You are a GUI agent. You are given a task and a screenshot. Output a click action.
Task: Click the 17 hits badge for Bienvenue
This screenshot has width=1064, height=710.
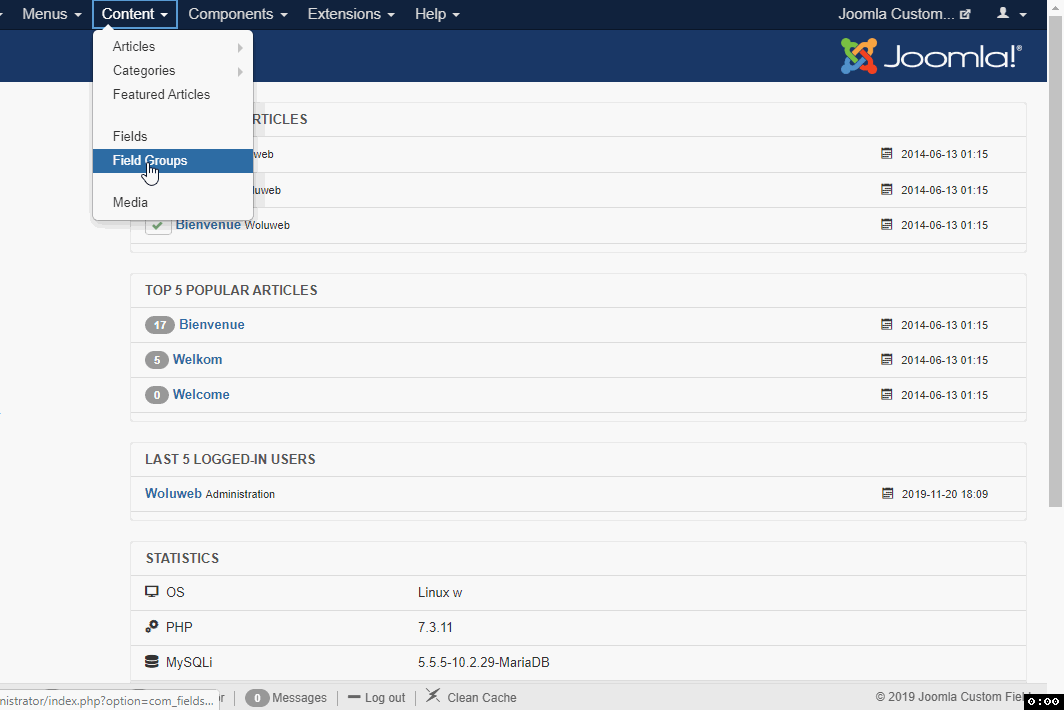[159, 325]
